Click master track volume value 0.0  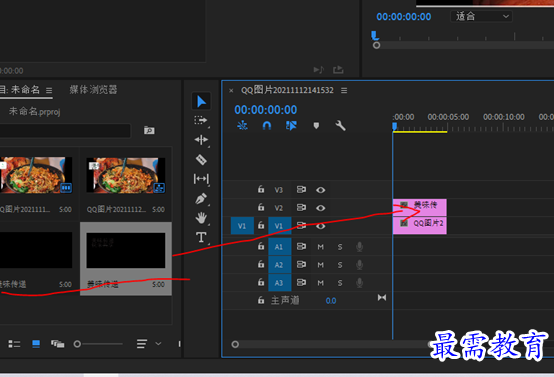tap(331, 301)
